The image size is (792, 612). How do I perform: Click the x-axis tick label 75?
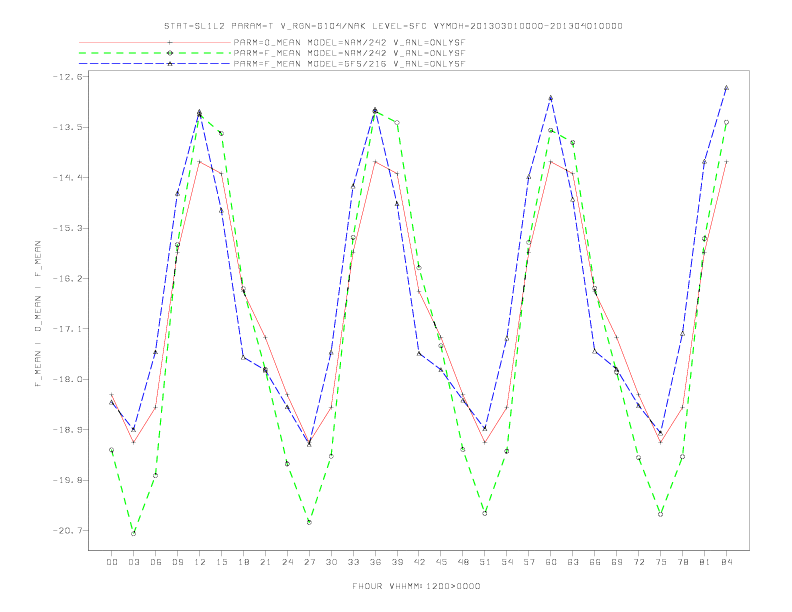tap(661, 562)
